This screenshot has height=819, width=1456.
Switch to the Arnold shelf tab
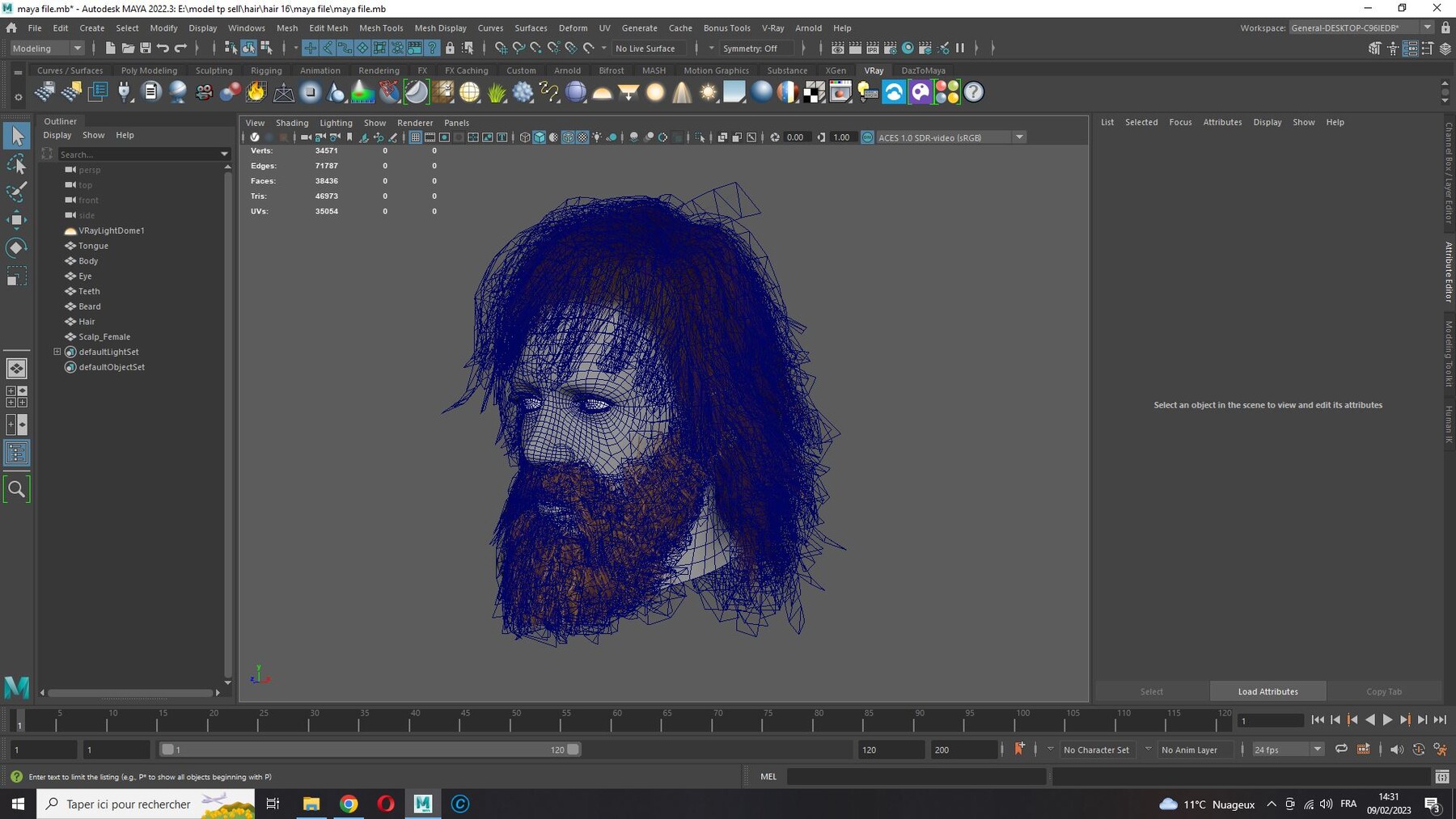(567, 70)
